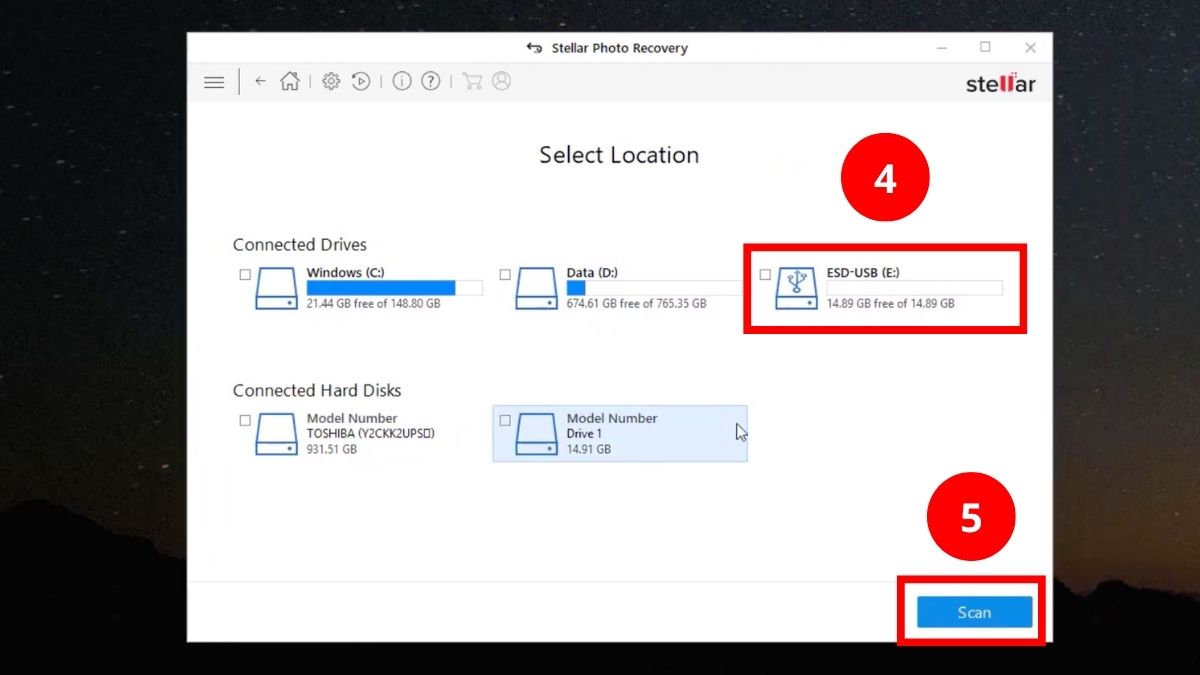
Task: Click the ESD-USB (E:) USB drive icon
Action: coord(796,288)
